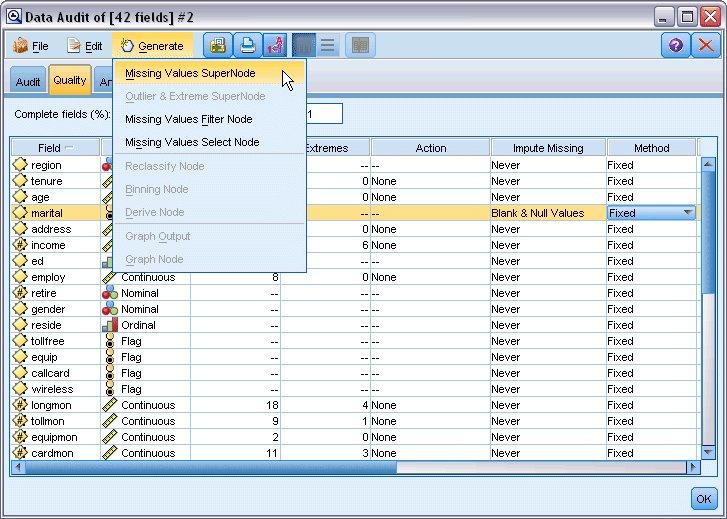
Task: Click the Generate menu
Action: tap(152, 46)
